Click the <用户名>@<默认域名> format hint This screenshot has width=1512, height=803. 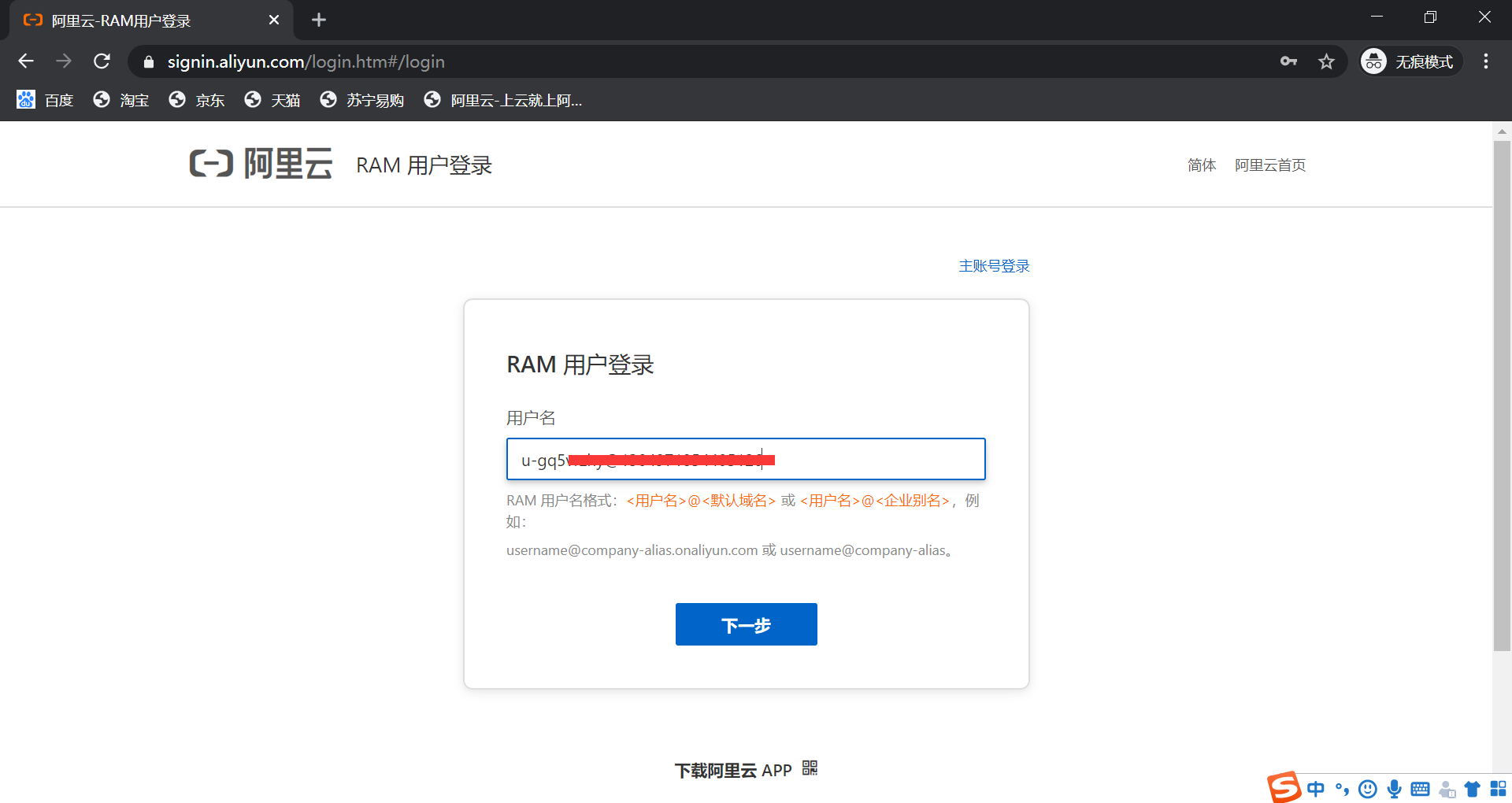point(701,501)
